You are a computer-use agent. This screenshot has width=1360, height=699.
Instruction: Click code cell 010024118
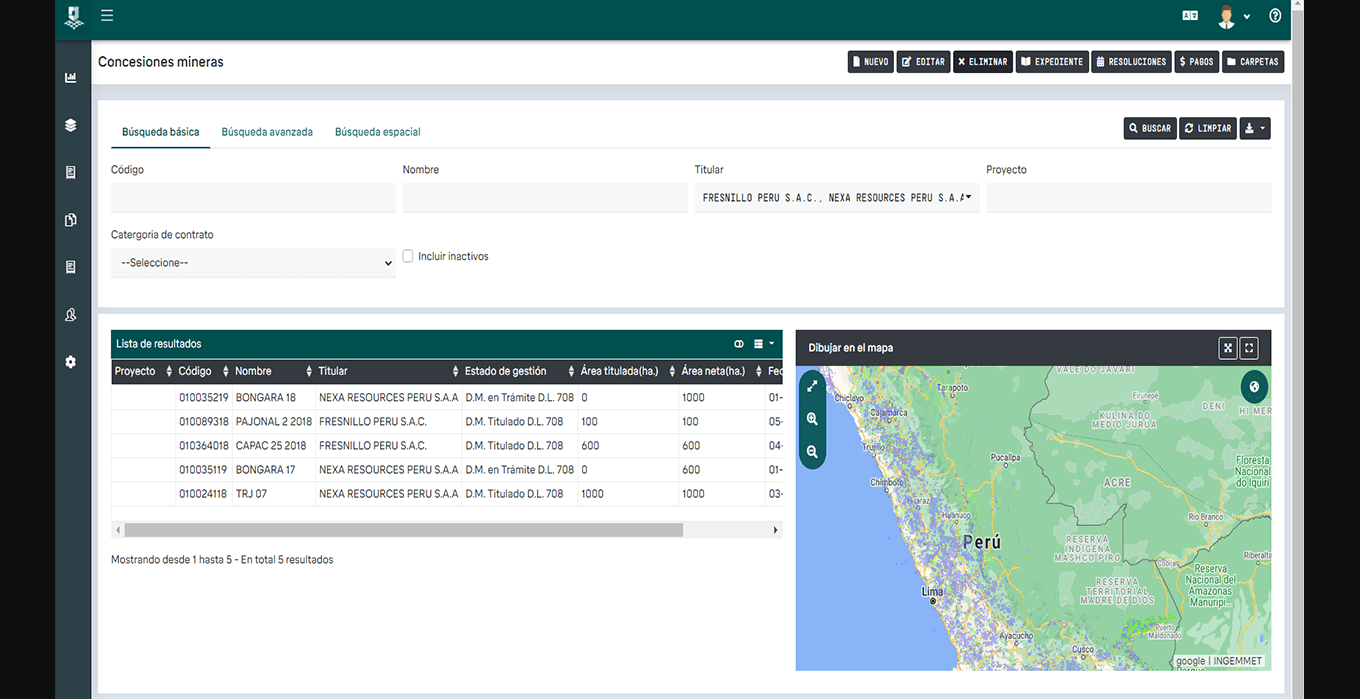point(203,494)
